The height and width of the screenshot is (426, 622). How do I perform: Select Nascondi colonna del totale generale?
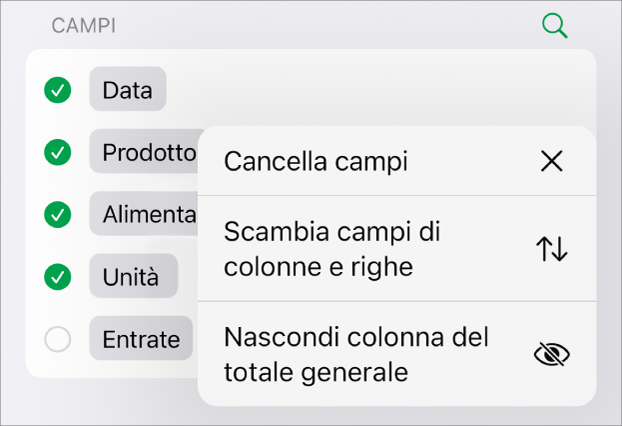[356, 354]
